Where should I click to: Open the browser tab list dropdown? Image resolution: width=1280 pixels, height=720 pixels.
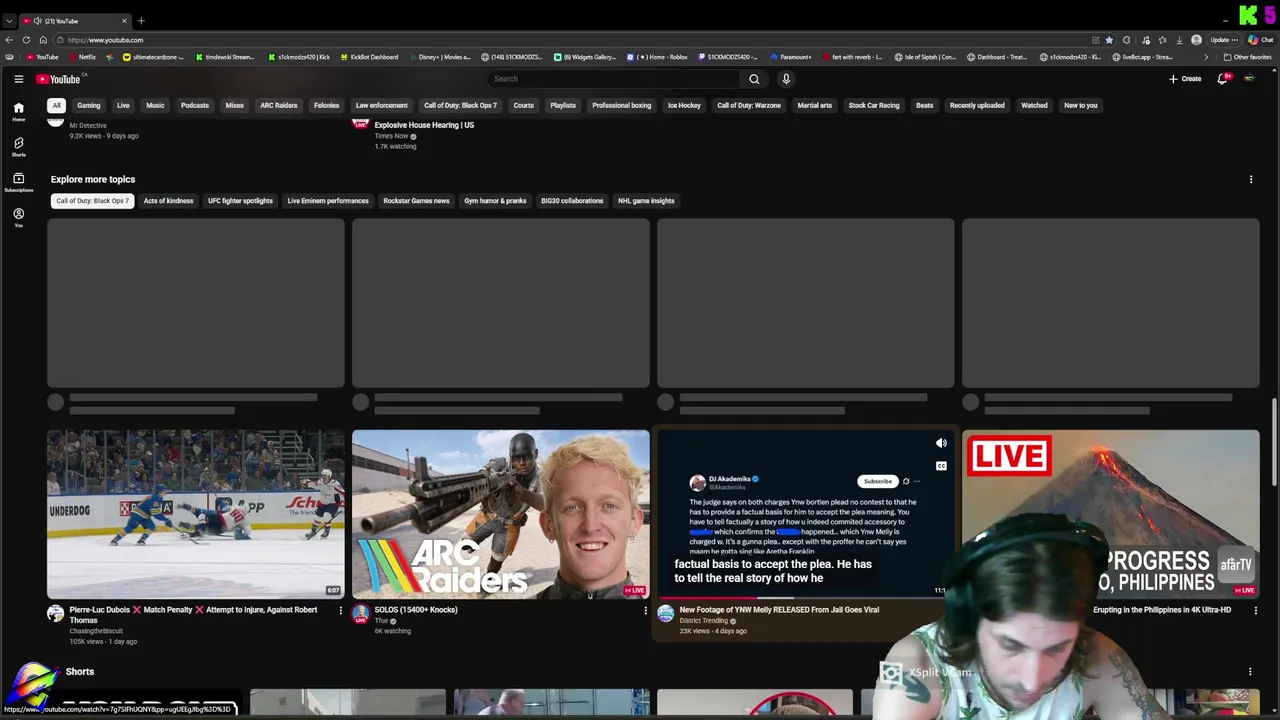[9, 21]
